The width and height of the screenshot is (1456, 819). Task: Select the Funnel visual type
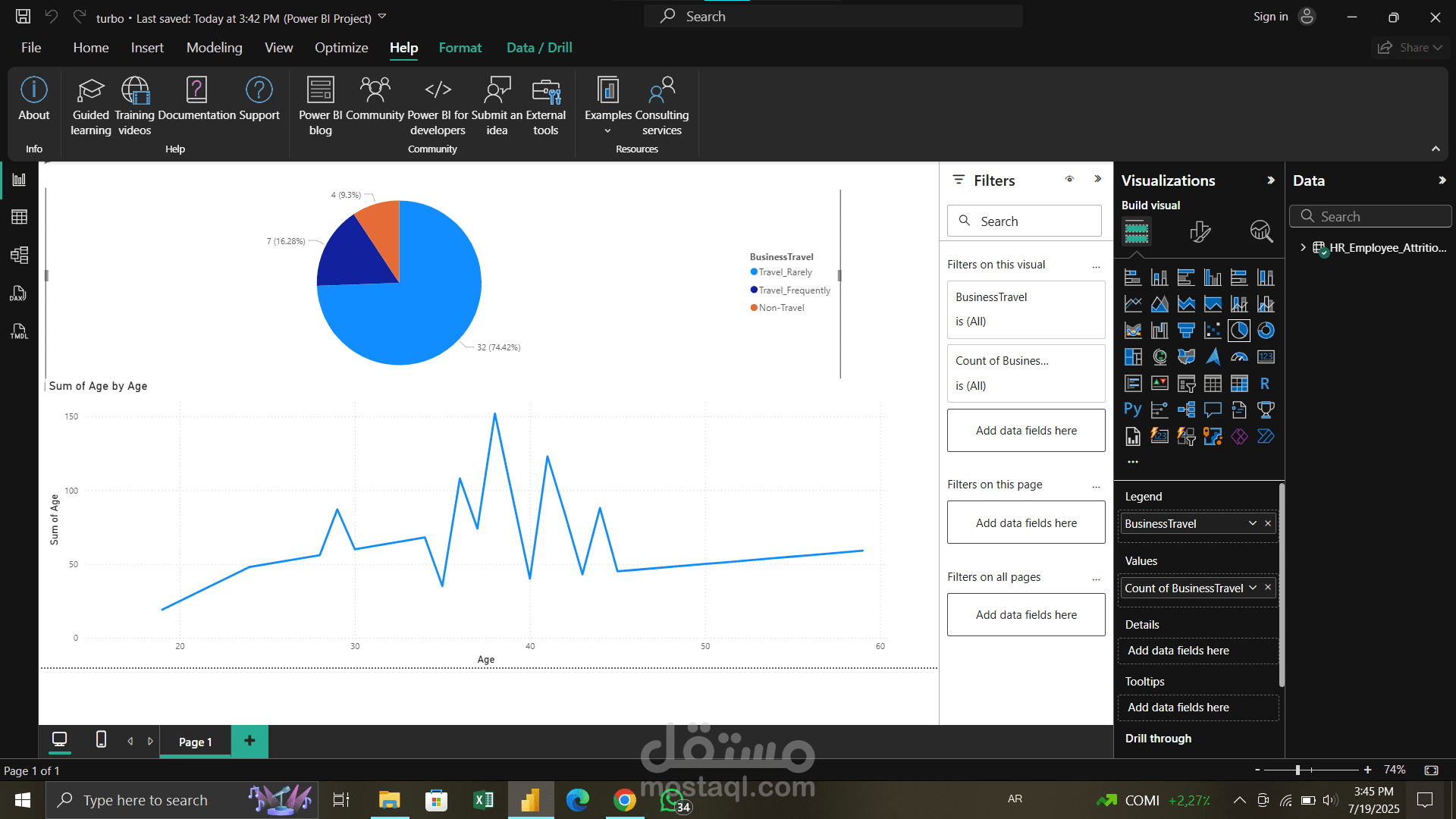[x=1186, y=331]
